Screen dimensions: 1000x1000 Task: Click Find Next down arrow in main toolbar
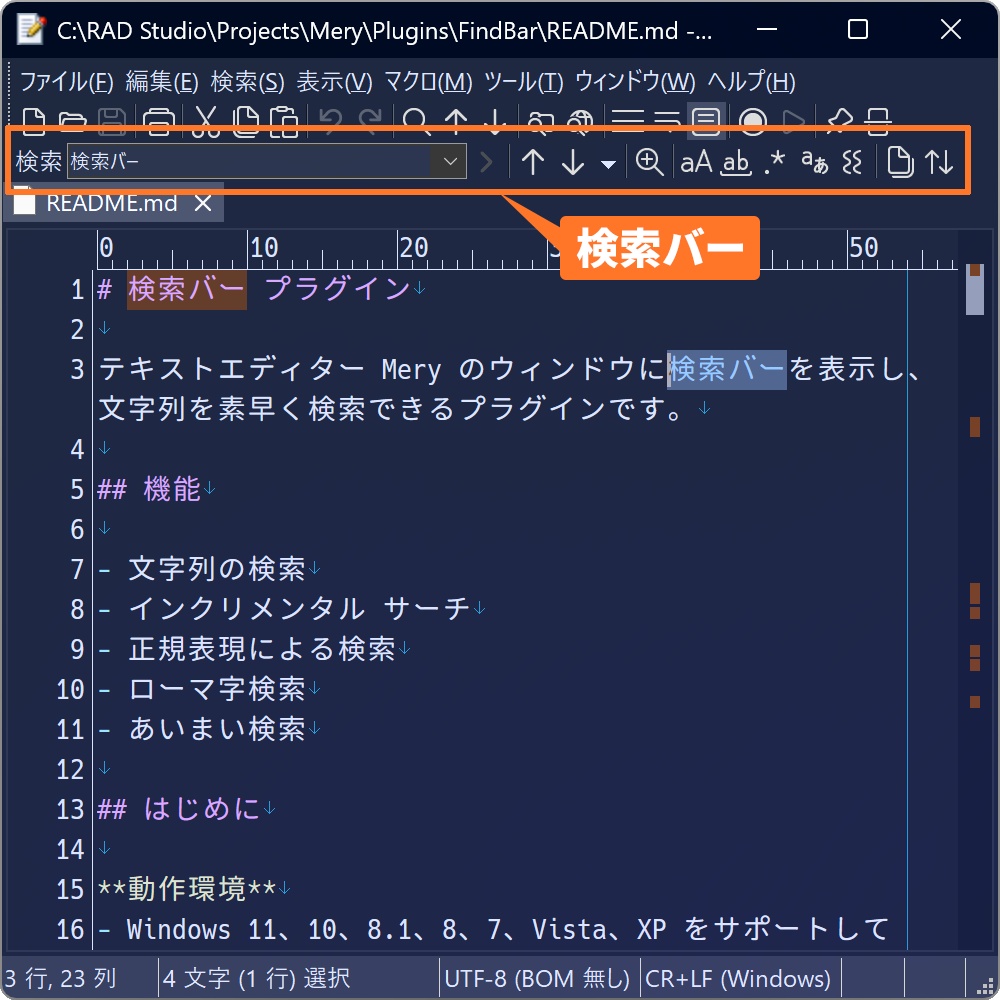pos(495,121)
